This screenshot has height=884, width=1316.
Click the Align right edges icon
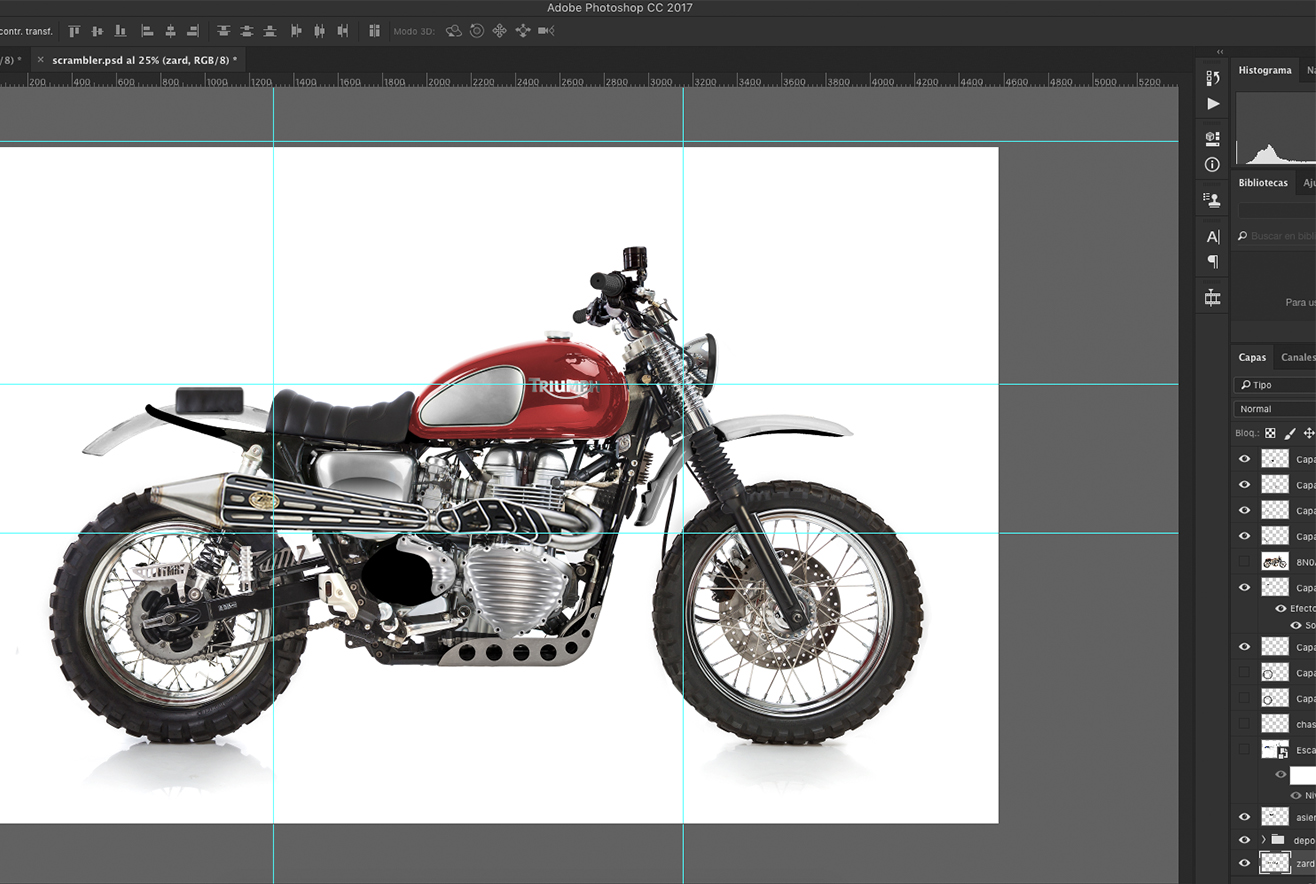[x=193, y=31]
